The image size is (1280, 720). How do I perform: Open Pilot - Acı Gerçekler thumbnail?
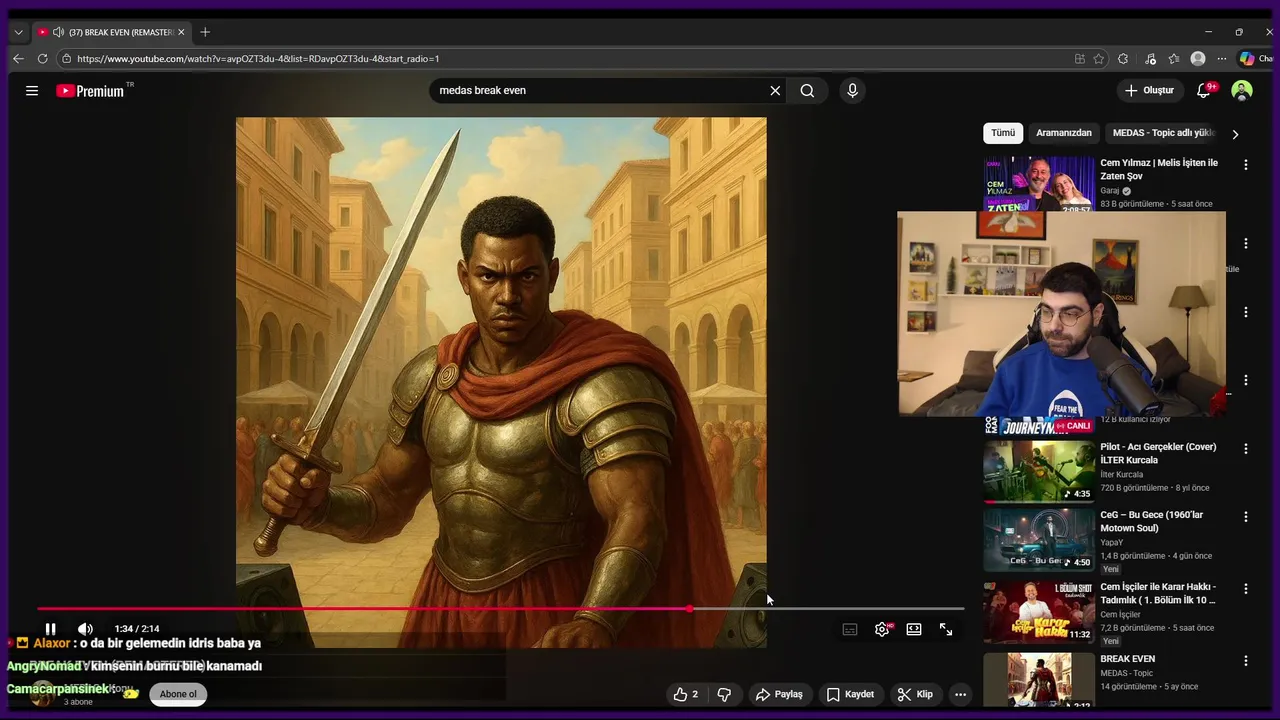click(1039, 471)
